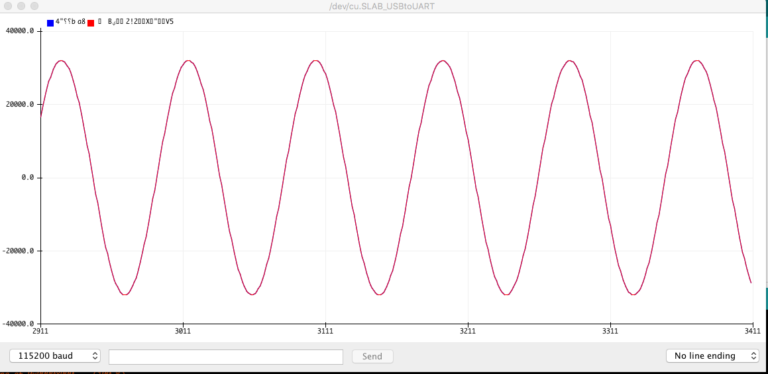Close the serial plotter window
Screen dimensions: 768x374
(x=9, y=6)
